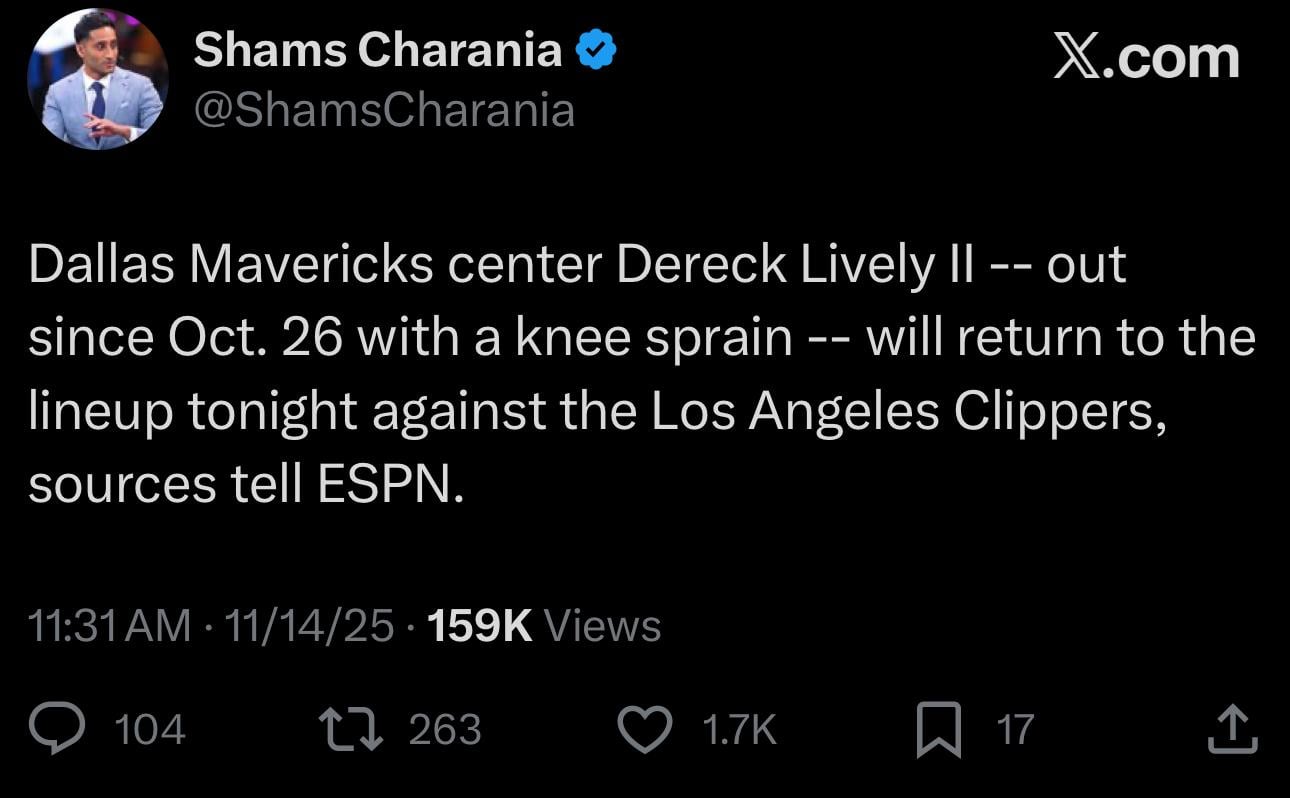View the 159K Views analytics
Viewport: 1290px width, 798px height.
544,627
